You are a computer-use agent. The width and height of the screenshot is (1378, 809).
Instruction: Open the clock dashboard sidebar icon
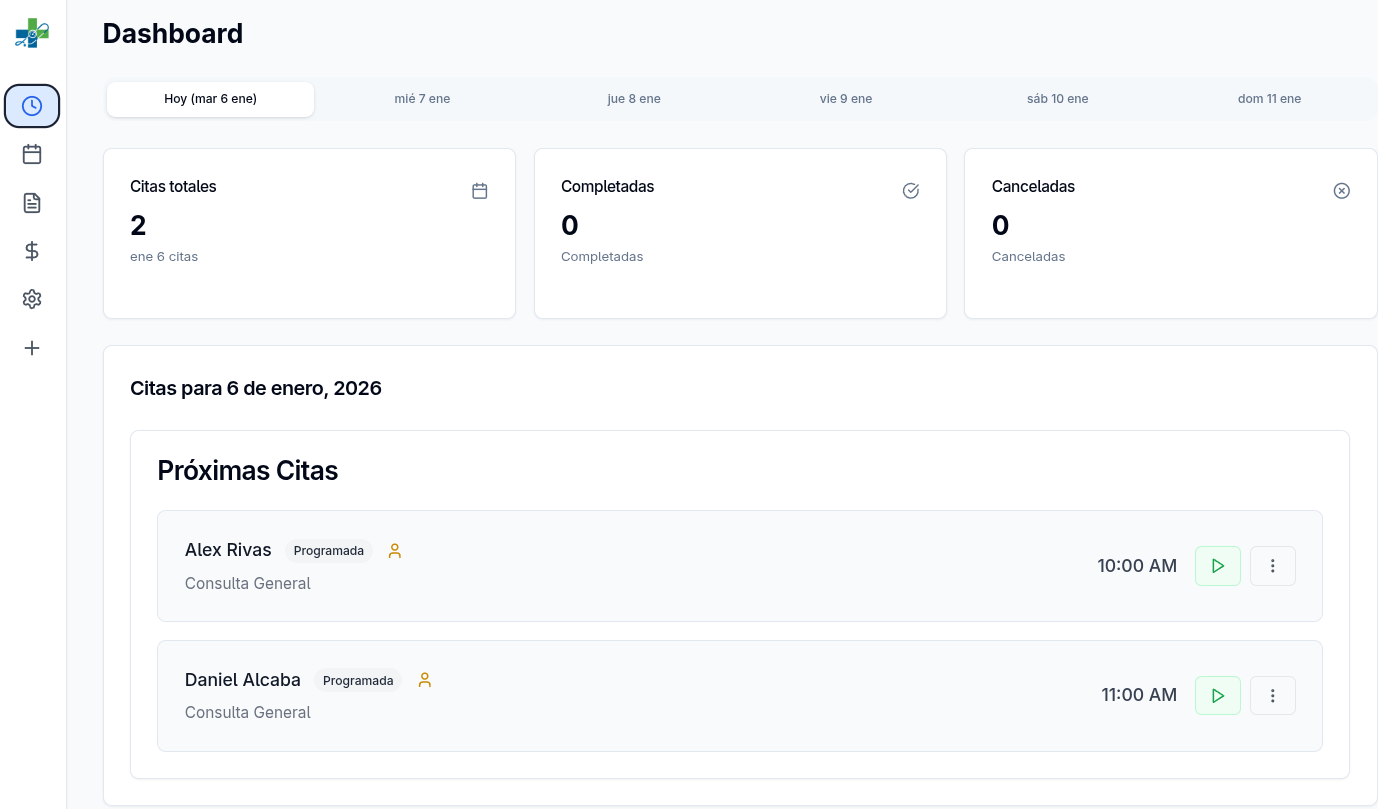click(x=32, y=106)
